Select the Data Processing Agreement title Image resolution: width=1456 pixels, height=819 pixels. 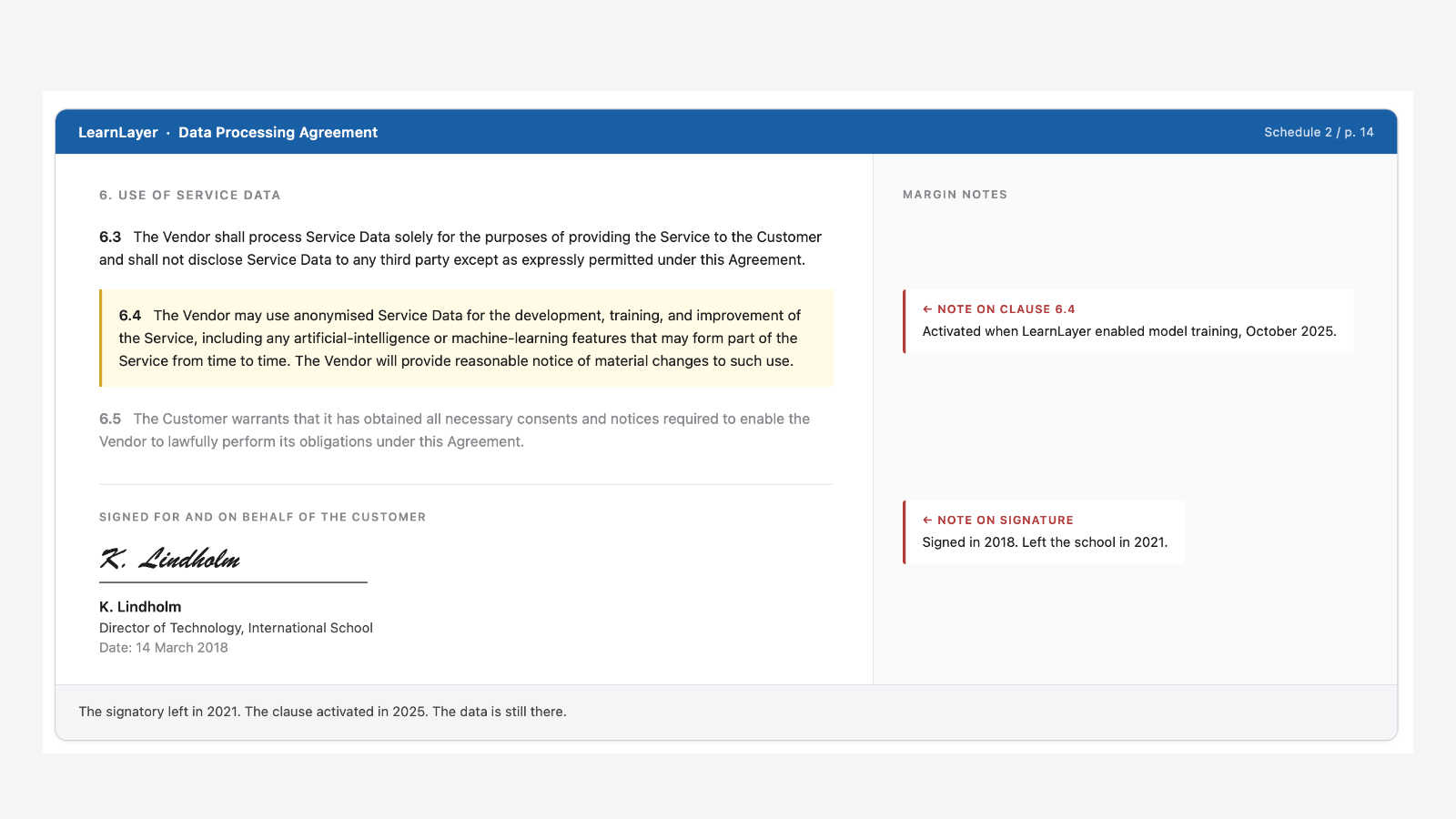(x=278, y=132)
